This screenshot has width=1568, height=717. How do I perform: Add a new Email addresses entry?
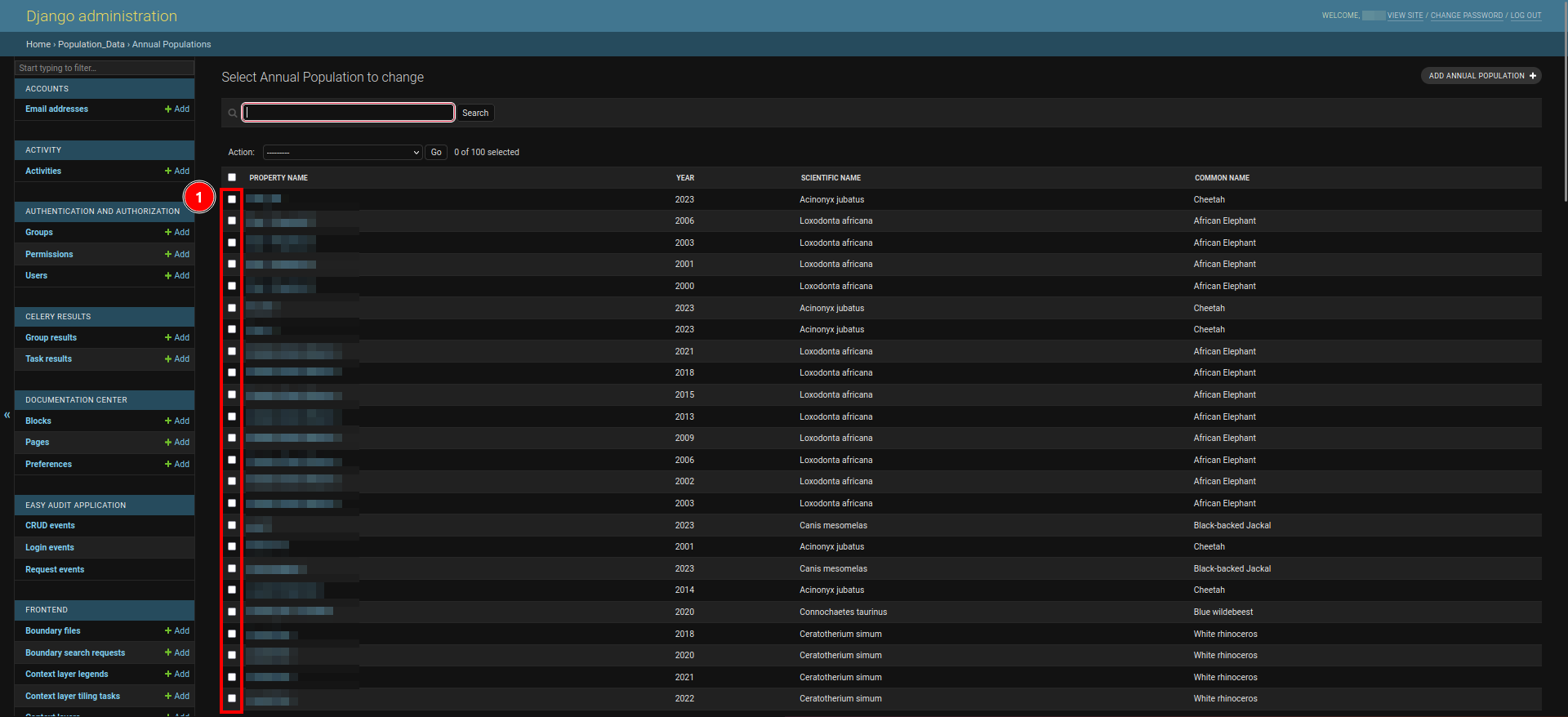(177, 109)
